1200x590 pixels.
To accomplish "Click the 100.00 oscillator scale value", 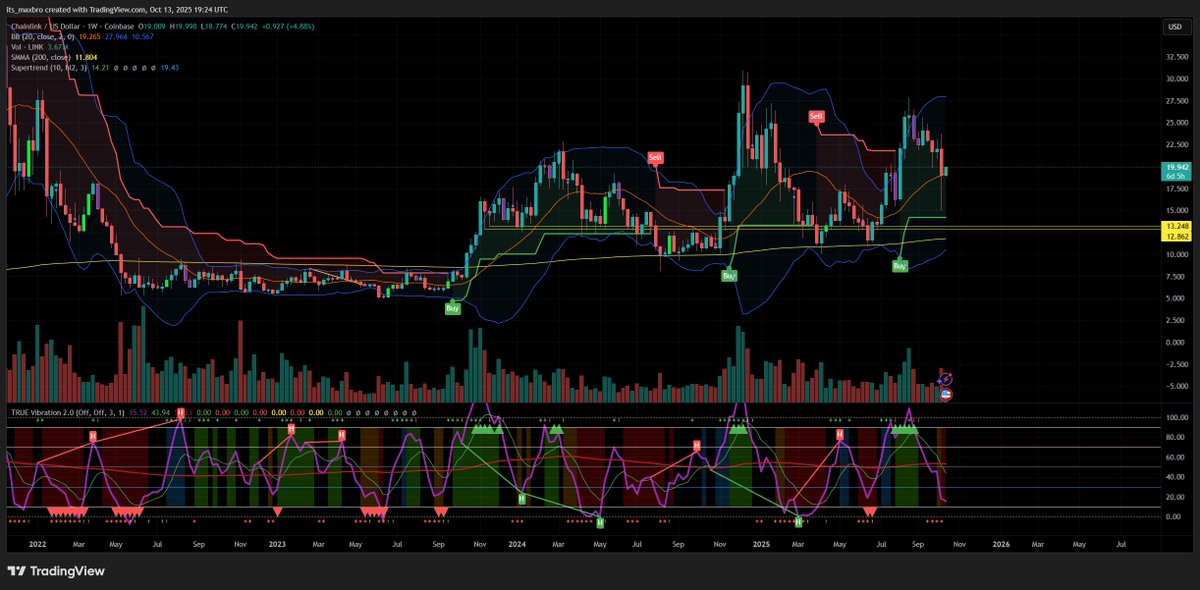I will (1176, 418).
